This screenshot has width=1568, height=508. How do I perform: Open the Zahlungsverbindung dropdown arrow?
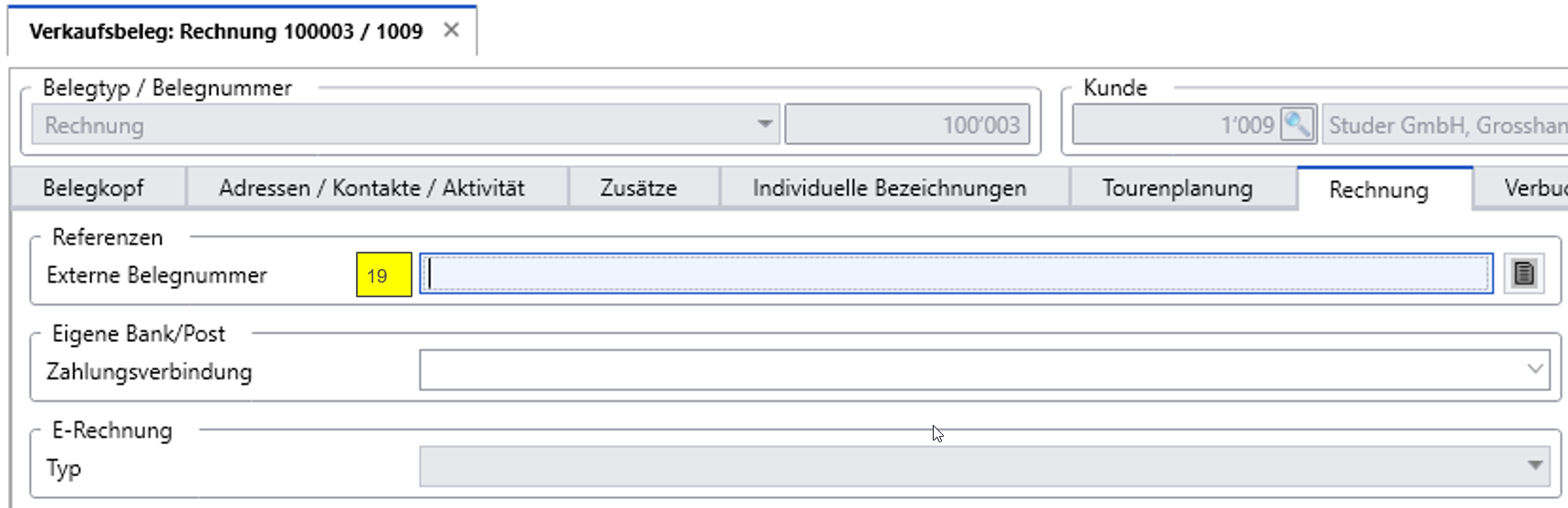(1534, 369)
